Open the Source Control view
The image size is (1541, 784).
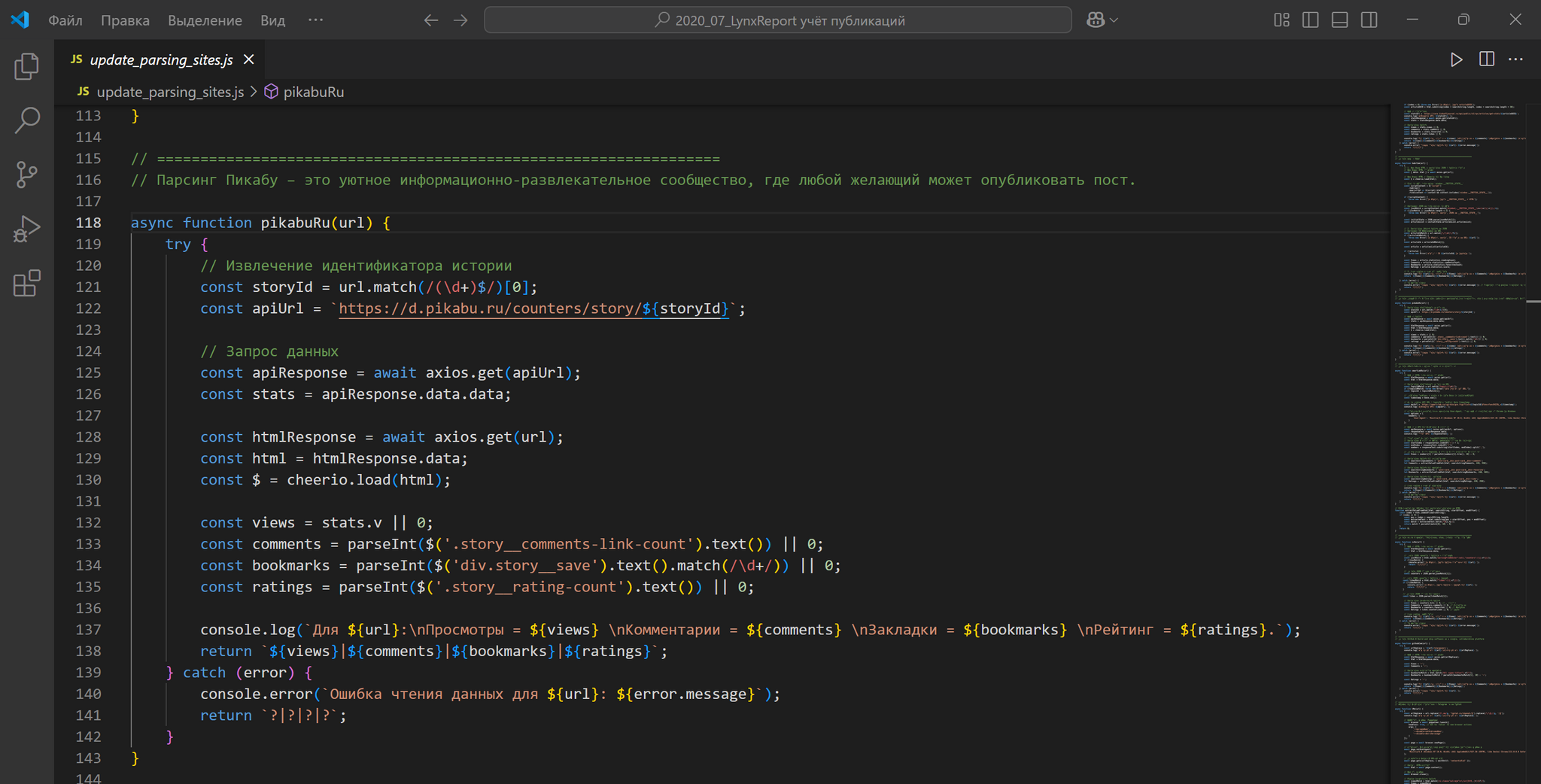pyautogui.click(x=27, y=175)
